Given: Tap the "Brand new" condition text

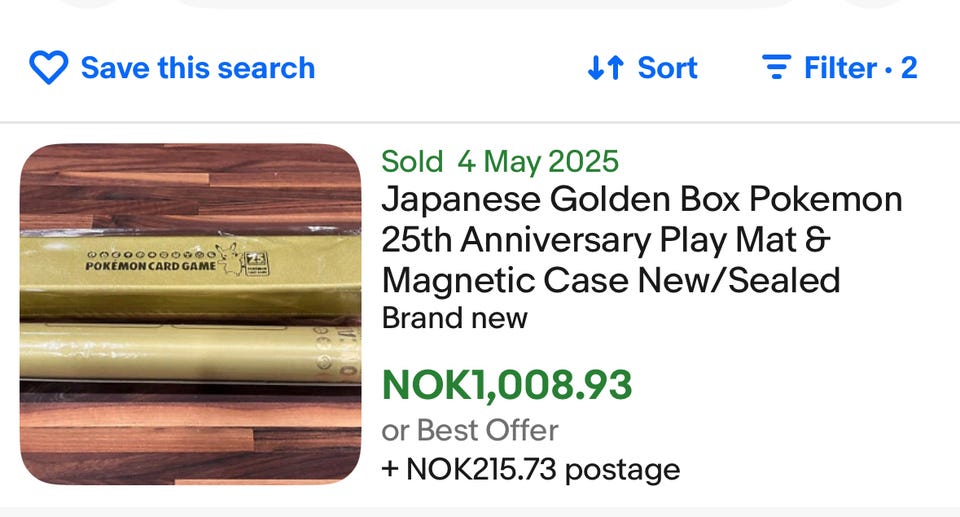Looking at the screenshot, I should [x=454, y=319].
